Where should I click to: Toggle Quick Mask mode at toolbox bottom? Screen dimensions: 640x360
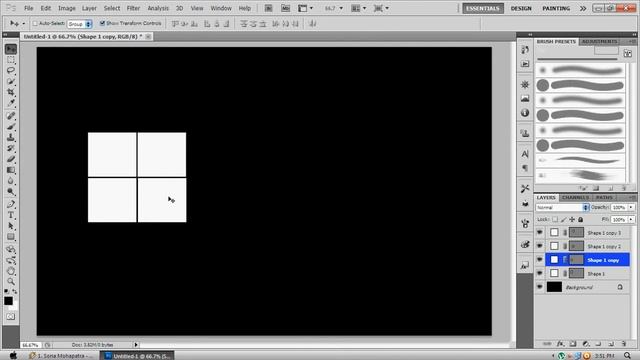pyautogui.click(x=11, y=317)
